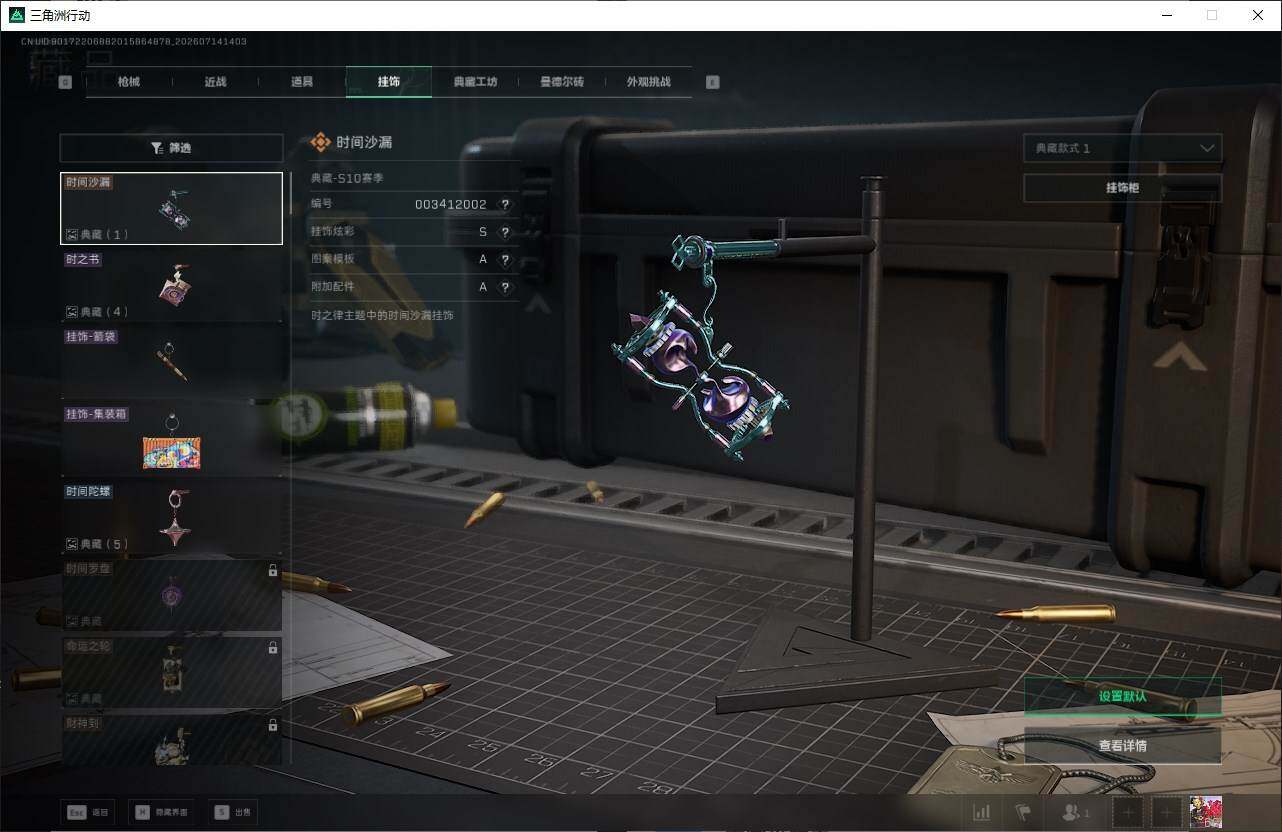
Task: Go to previous tab with Q key icon
Action: (66, 82)
